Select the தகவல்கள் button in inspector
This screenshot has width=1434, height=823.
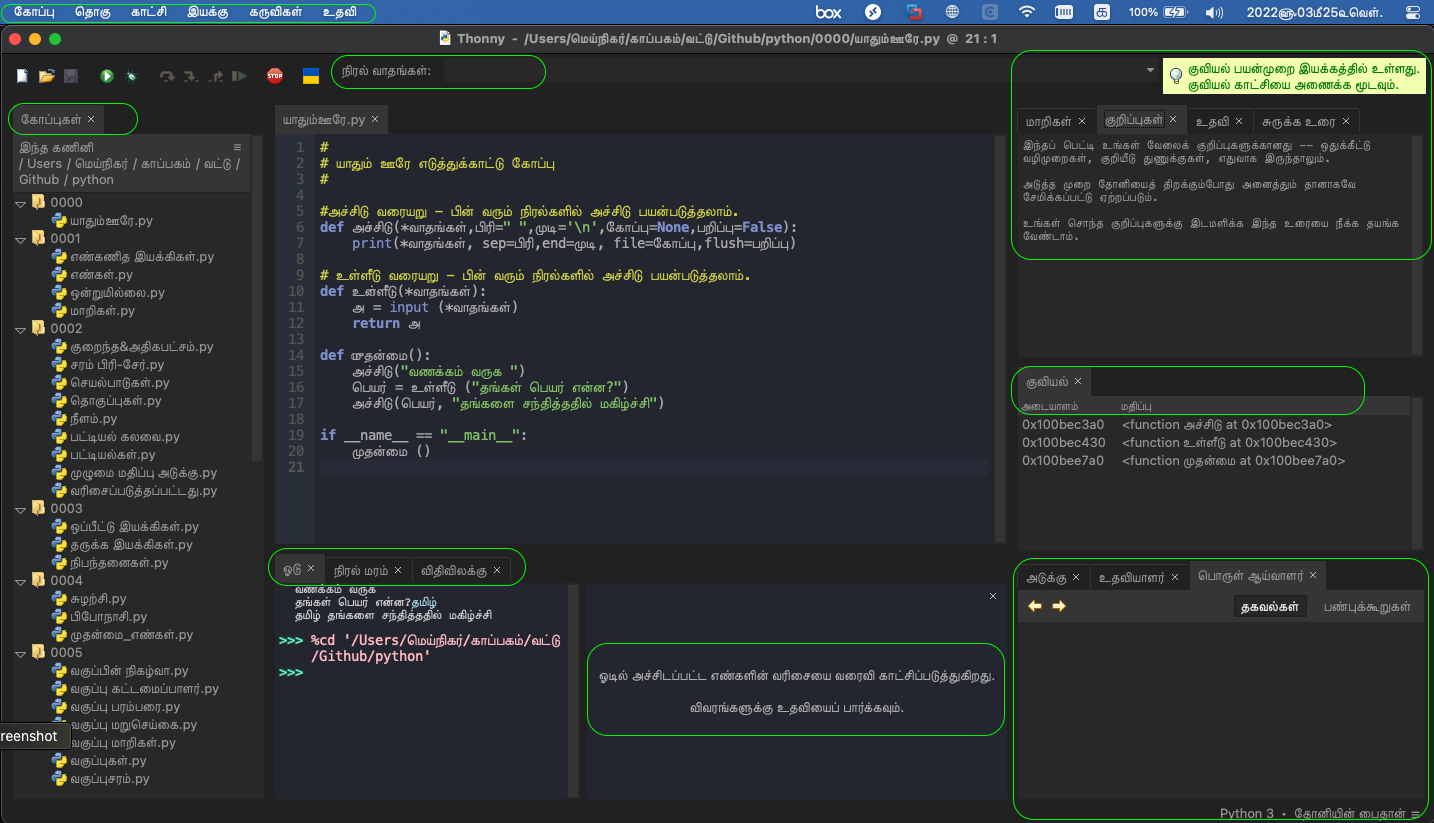tap(1269, 606)
